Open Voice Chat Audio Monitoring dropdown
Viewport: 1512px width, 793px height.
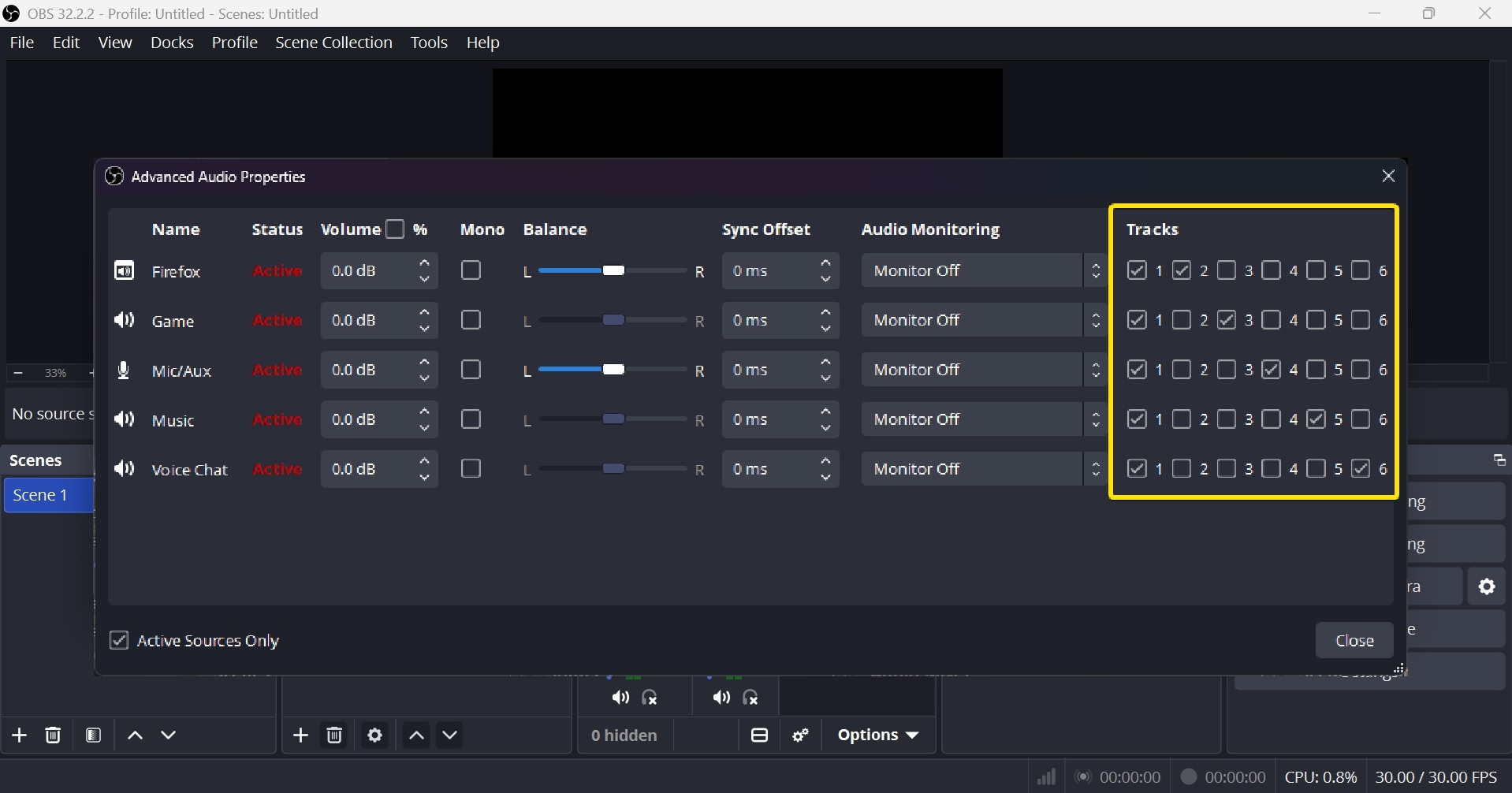pyautogui.click(x=985, y=469)
